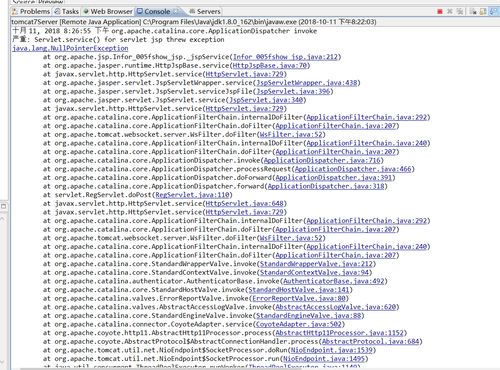This screenshot has width=500, height=370.
Task: Jump to ApplicationDispatcher.java:466
Action: pos(353,169)
